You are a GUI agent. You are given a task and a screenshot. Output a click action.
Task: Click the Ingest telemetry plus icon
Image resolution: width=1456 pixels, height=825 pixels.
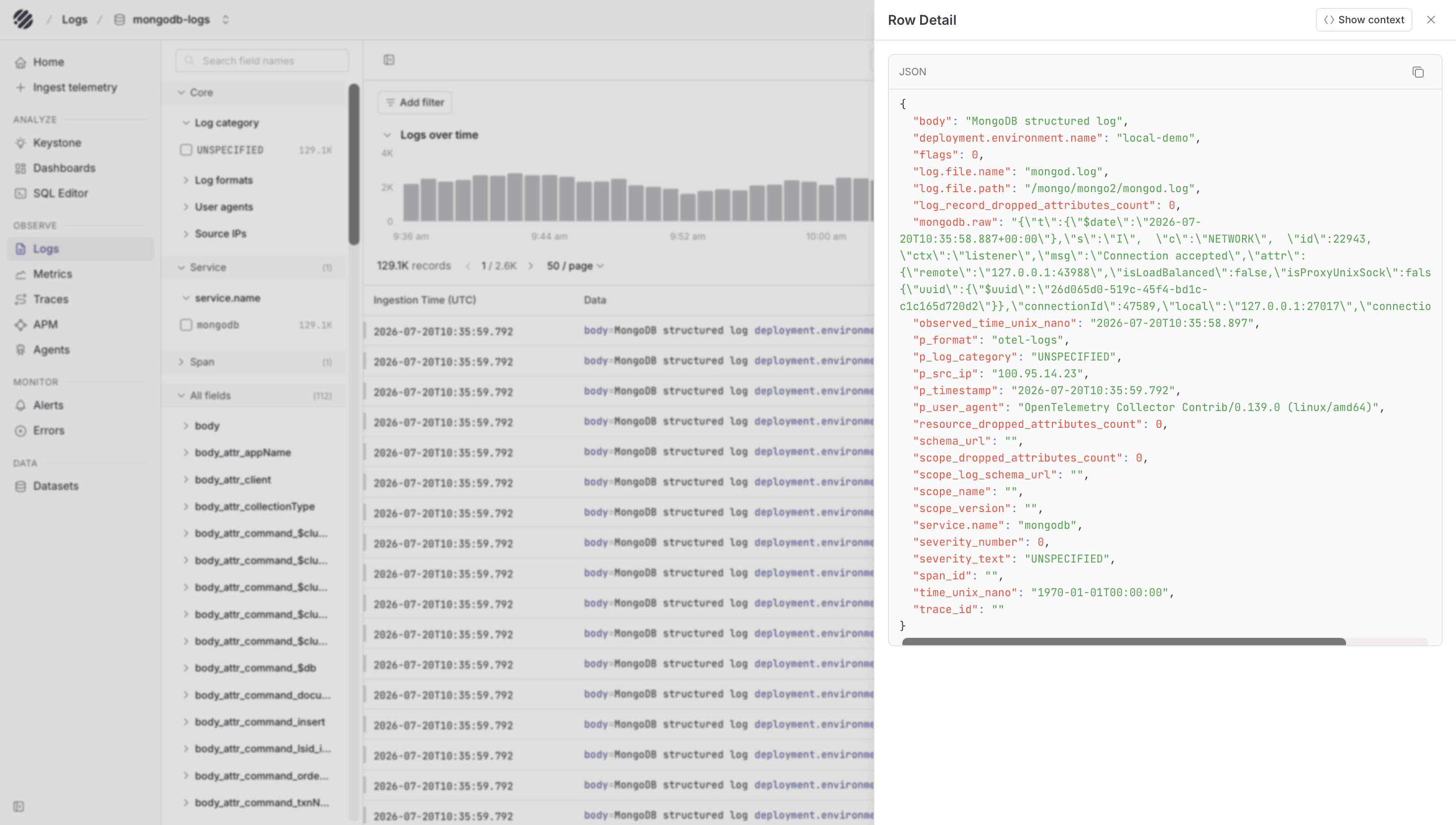pos(20,87)
